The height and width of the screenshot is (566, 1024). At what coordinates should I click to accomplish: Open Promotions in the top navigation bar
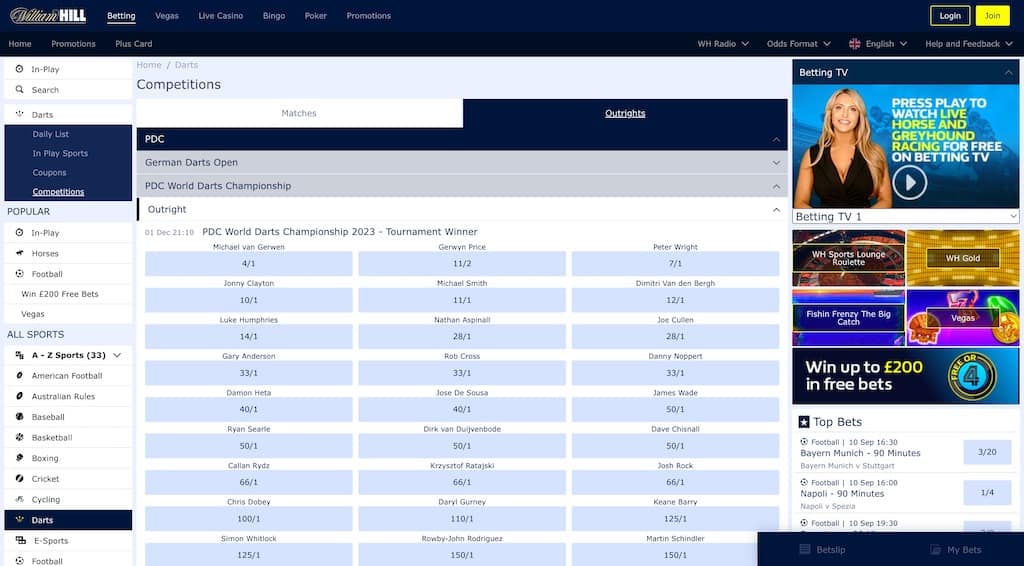(x=368, y=16)
